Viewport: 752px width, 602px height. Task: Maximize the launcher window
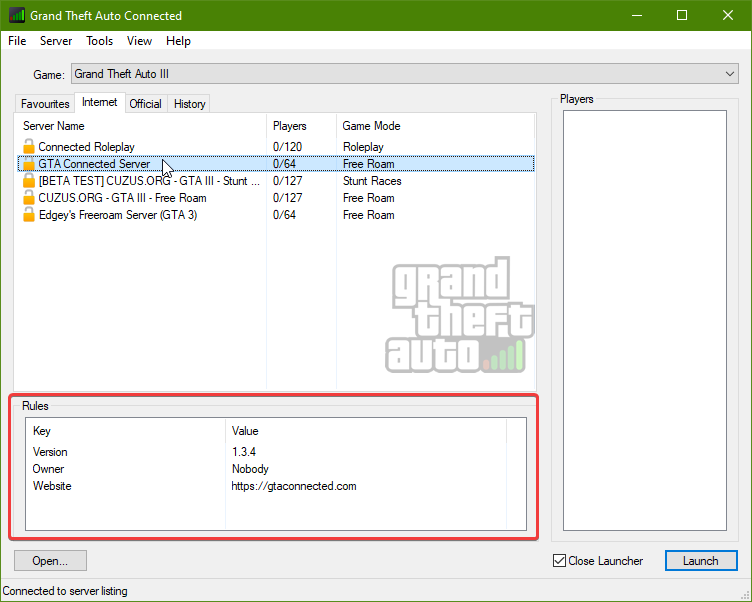pos(682,15)
